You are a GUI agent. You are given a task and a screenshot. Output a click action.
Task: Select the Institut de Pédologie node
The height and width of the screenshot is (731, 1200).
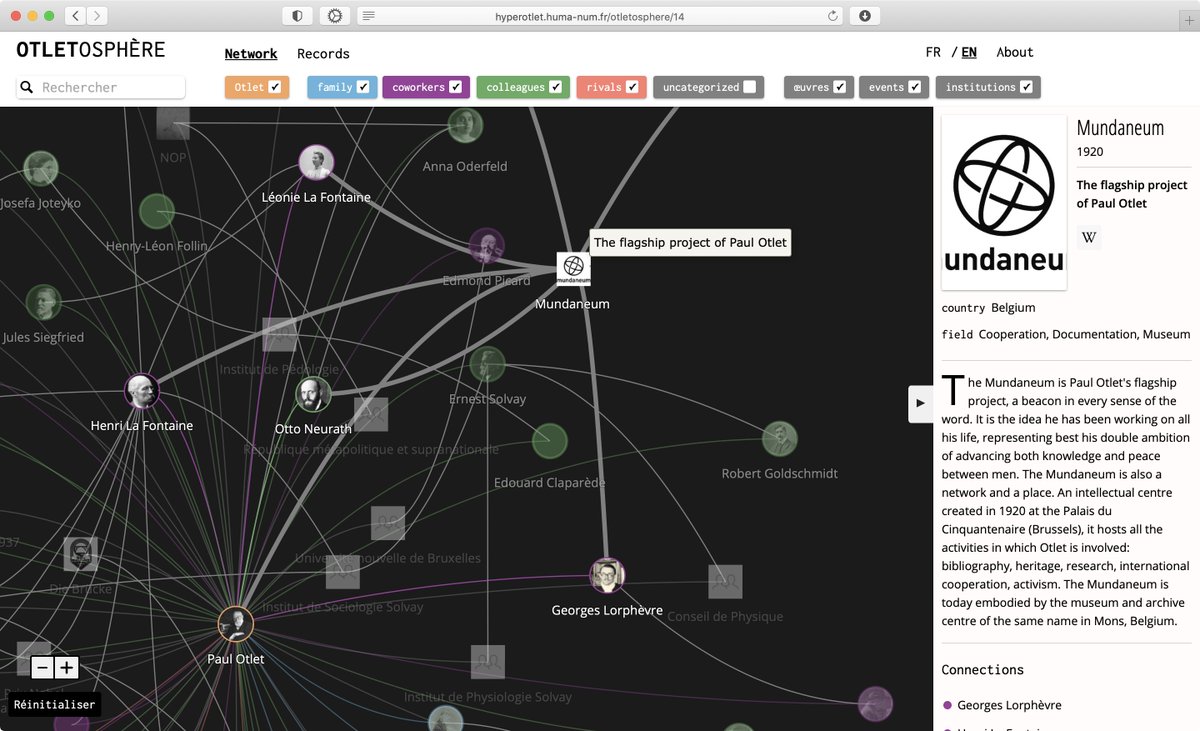coord(280,335)
